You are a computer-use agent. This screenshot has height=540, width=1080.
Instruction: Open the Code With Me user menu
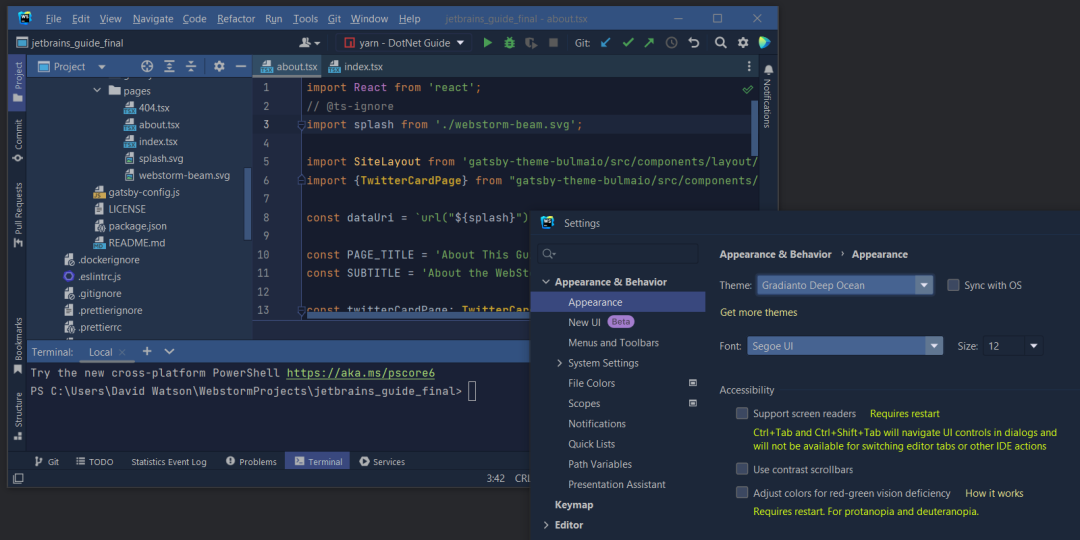pyautogui.click(x=309, y=43)
